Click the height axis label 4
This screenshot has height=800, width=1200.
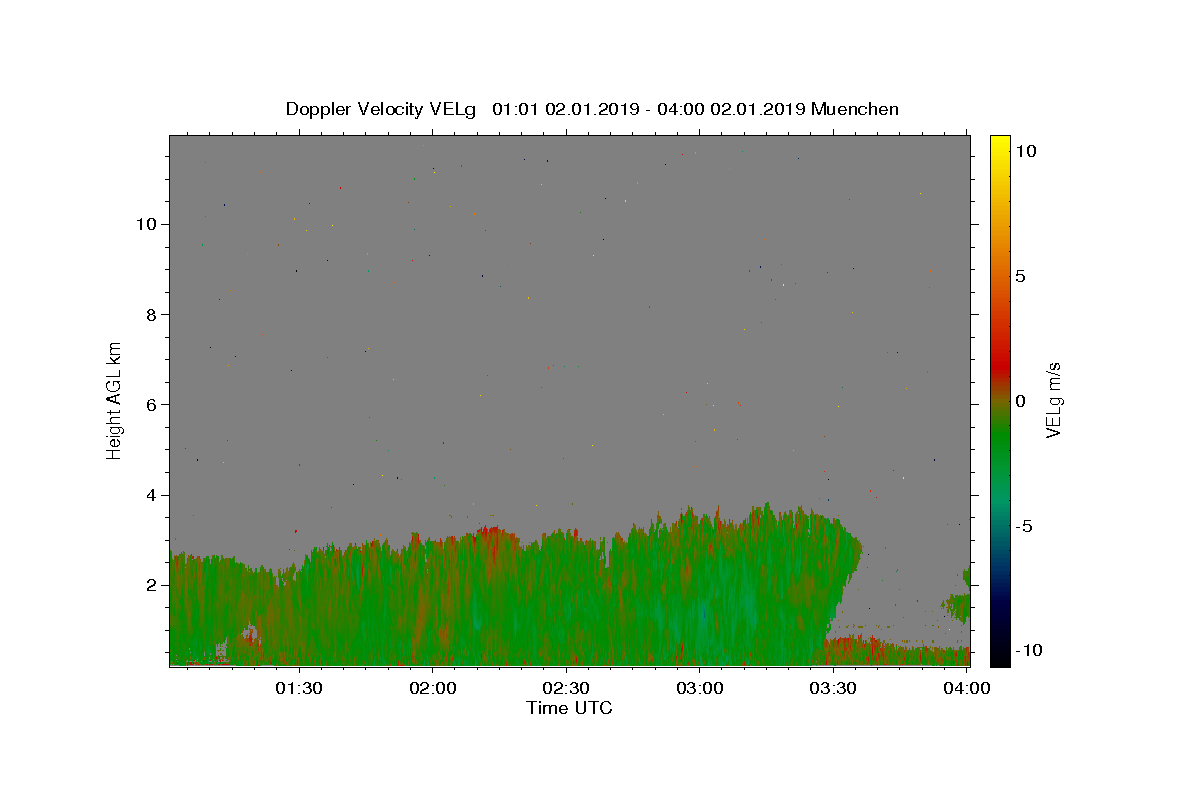tap(152, 495)
